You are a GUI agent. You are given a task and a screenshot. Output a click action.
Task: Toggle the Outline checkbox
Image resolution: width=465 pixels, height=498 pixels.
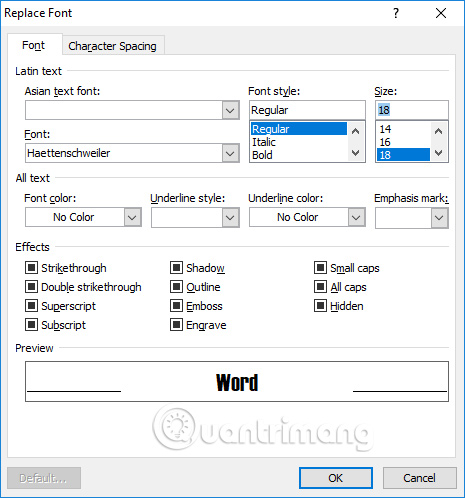tap(176, 287)
